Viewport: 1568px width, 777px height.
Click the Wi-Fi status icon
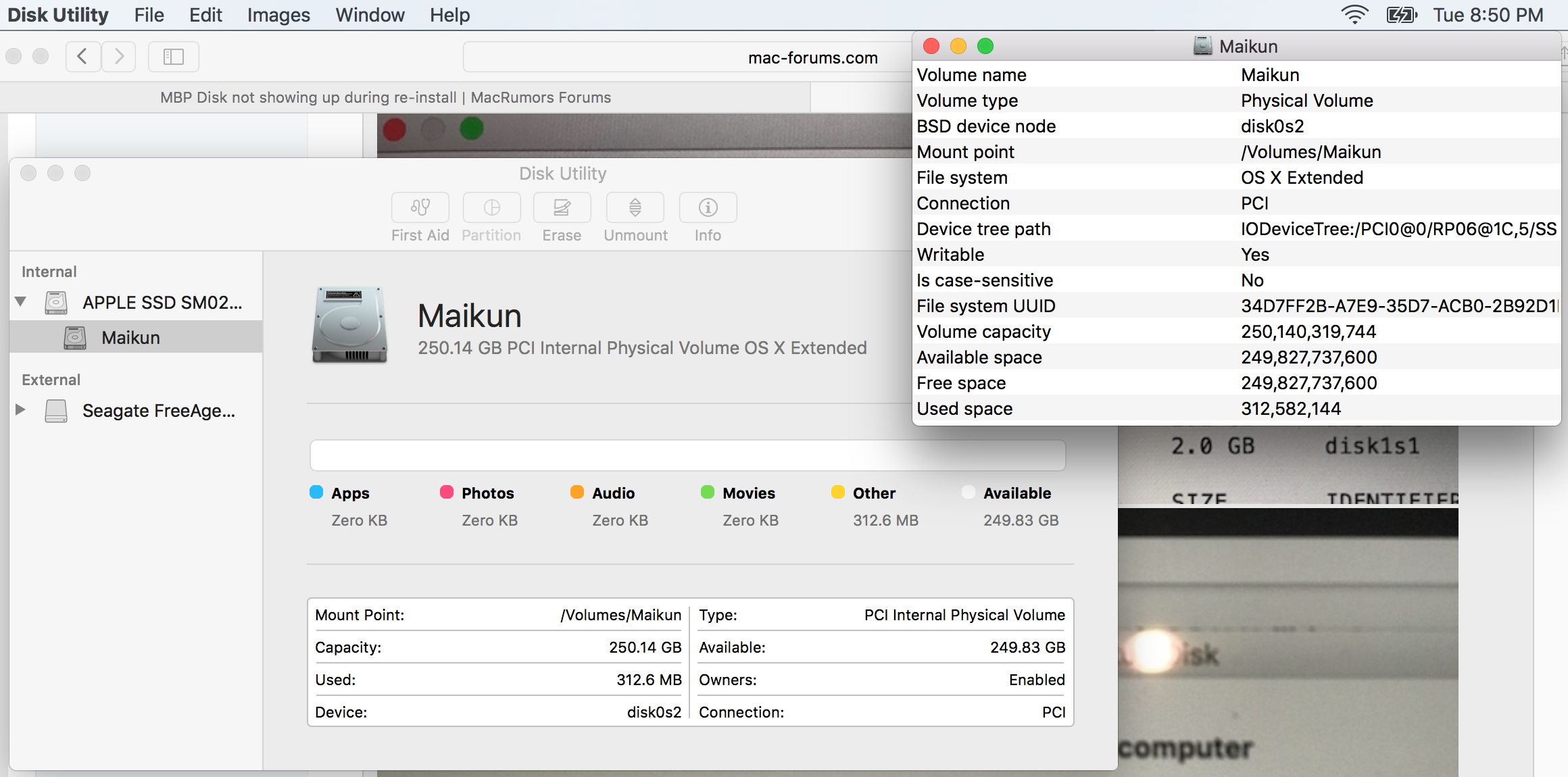point(1354,15)
